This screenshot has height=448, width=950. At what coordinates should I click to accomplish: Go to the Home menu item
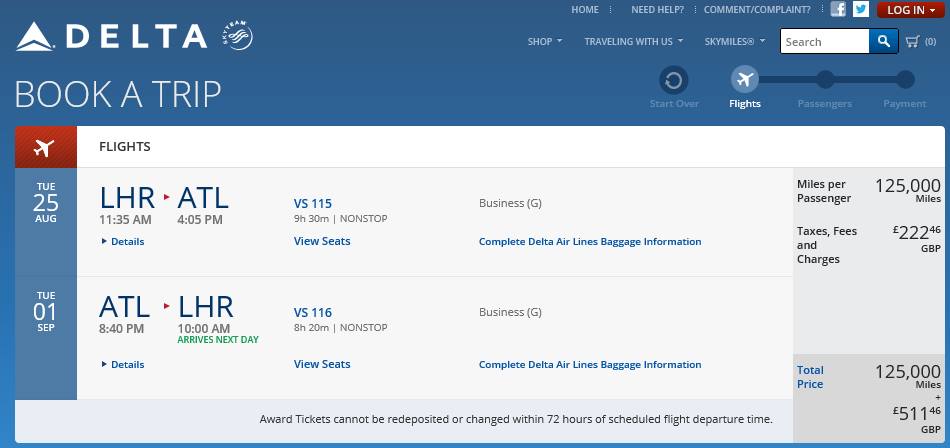[585, 10]
